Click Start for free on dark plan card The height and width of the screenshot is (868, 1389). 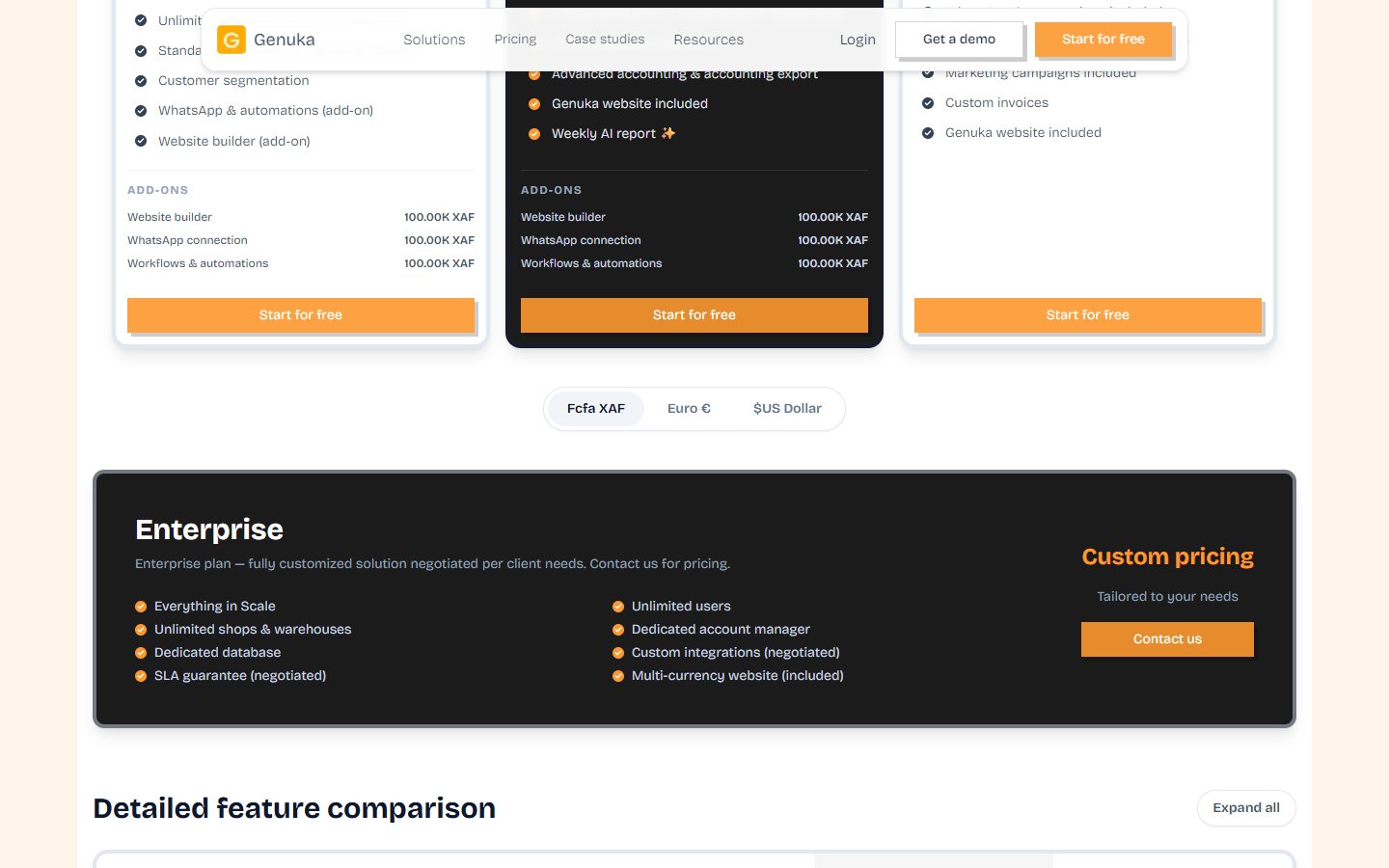694,315
